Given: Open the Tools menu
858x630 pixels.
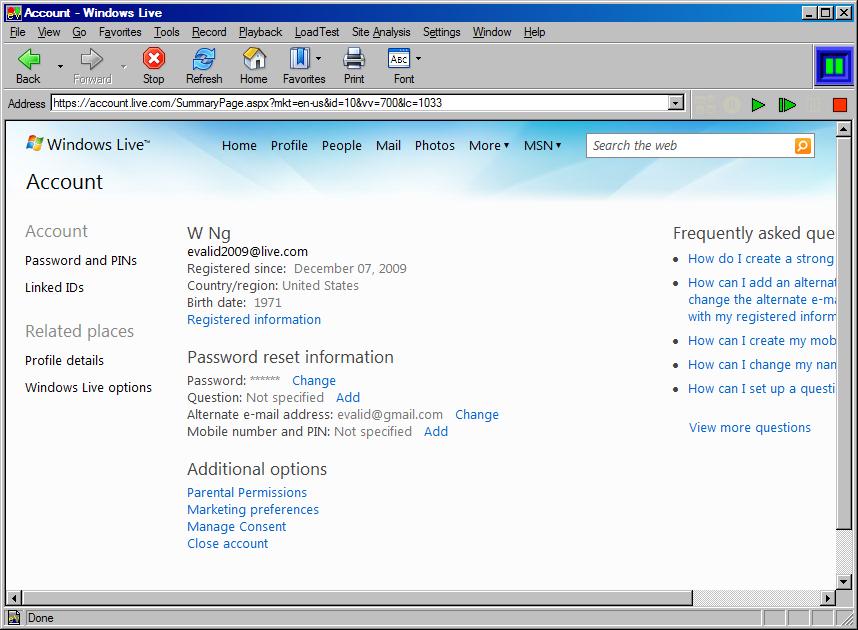Looking at the screenshot, I should point(166,32).
